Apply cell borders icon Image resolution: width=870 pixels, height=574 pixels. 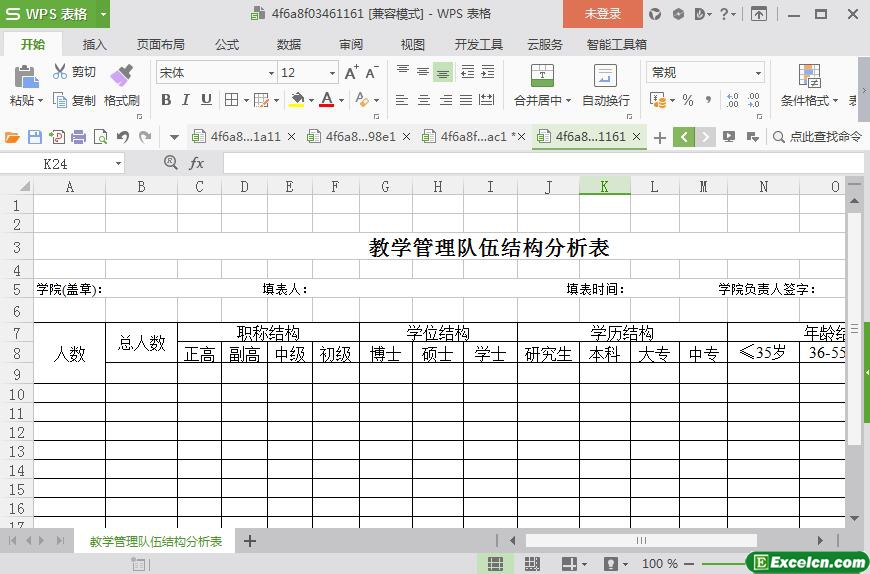tap(231, 100)
